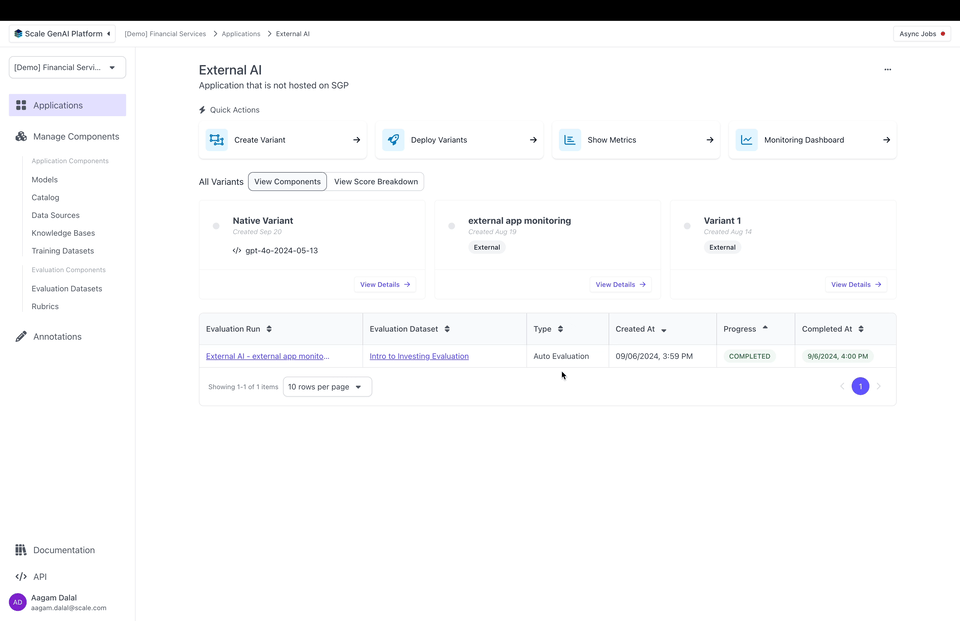
Task: Click the Annotations pencil icon
Action: [21, 336]
